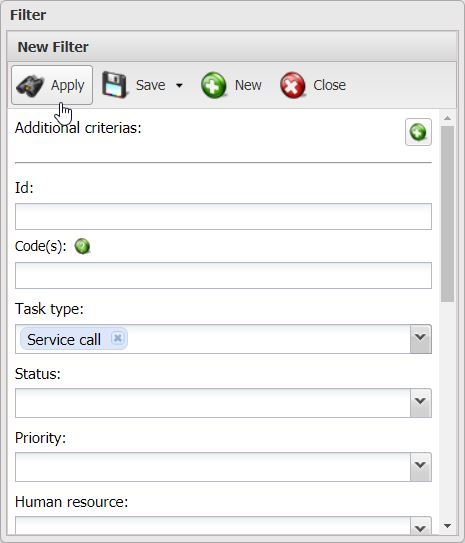
Task: Click the New Filter panel header
Action: click(x=231, y=47)
